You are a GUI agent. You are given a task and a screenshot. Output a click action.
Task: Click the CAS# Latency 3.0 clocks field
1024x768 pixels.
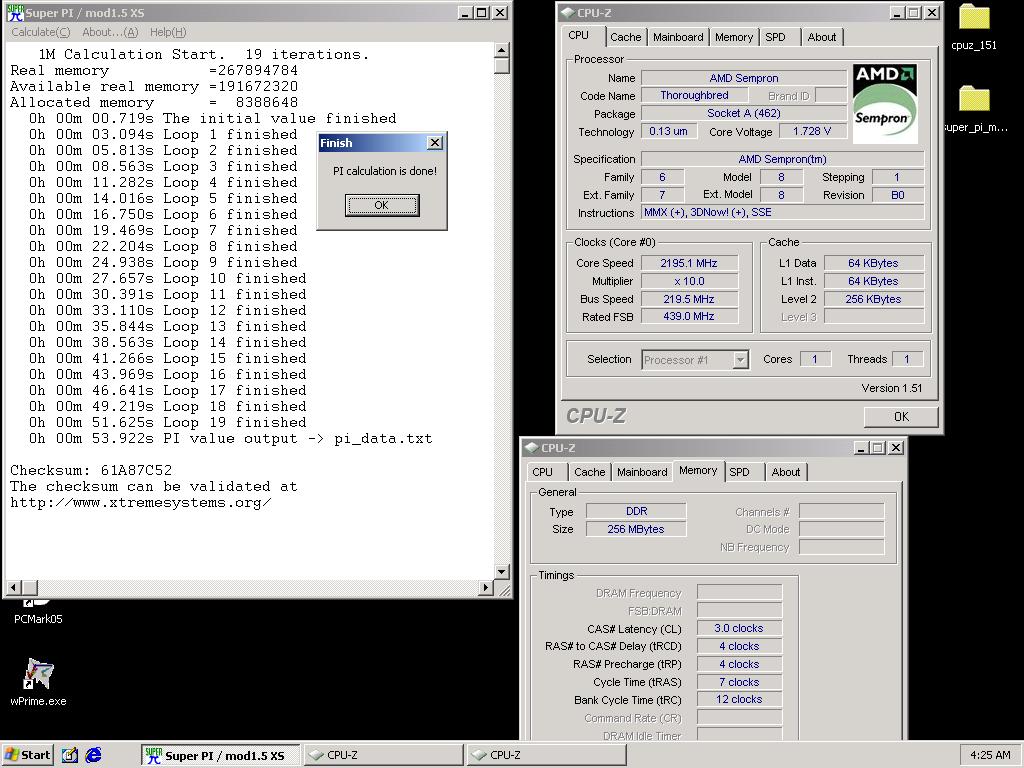coord(739,628)
